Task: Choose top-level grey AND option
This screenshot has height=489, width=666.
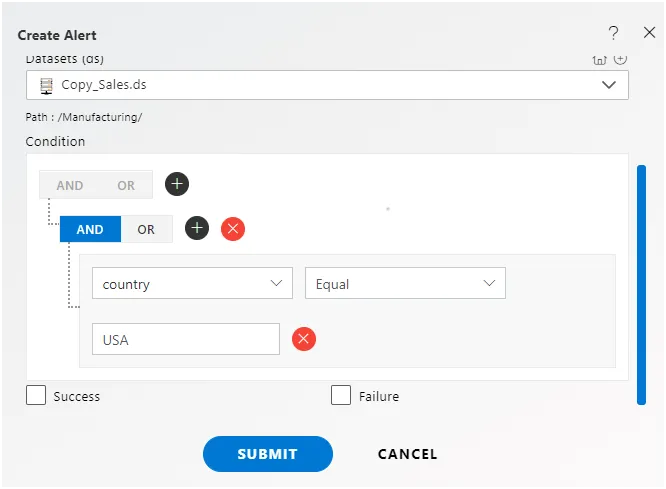Action: (70, 185)
